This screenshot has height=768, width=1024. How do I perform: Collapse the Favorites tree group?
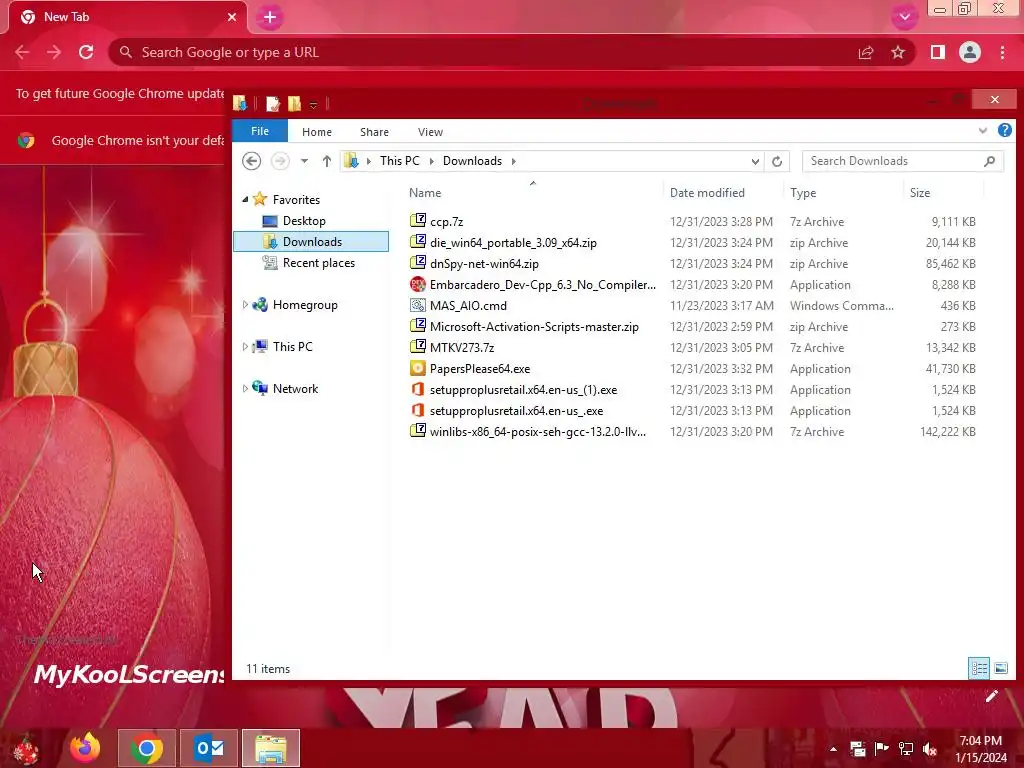246,199
